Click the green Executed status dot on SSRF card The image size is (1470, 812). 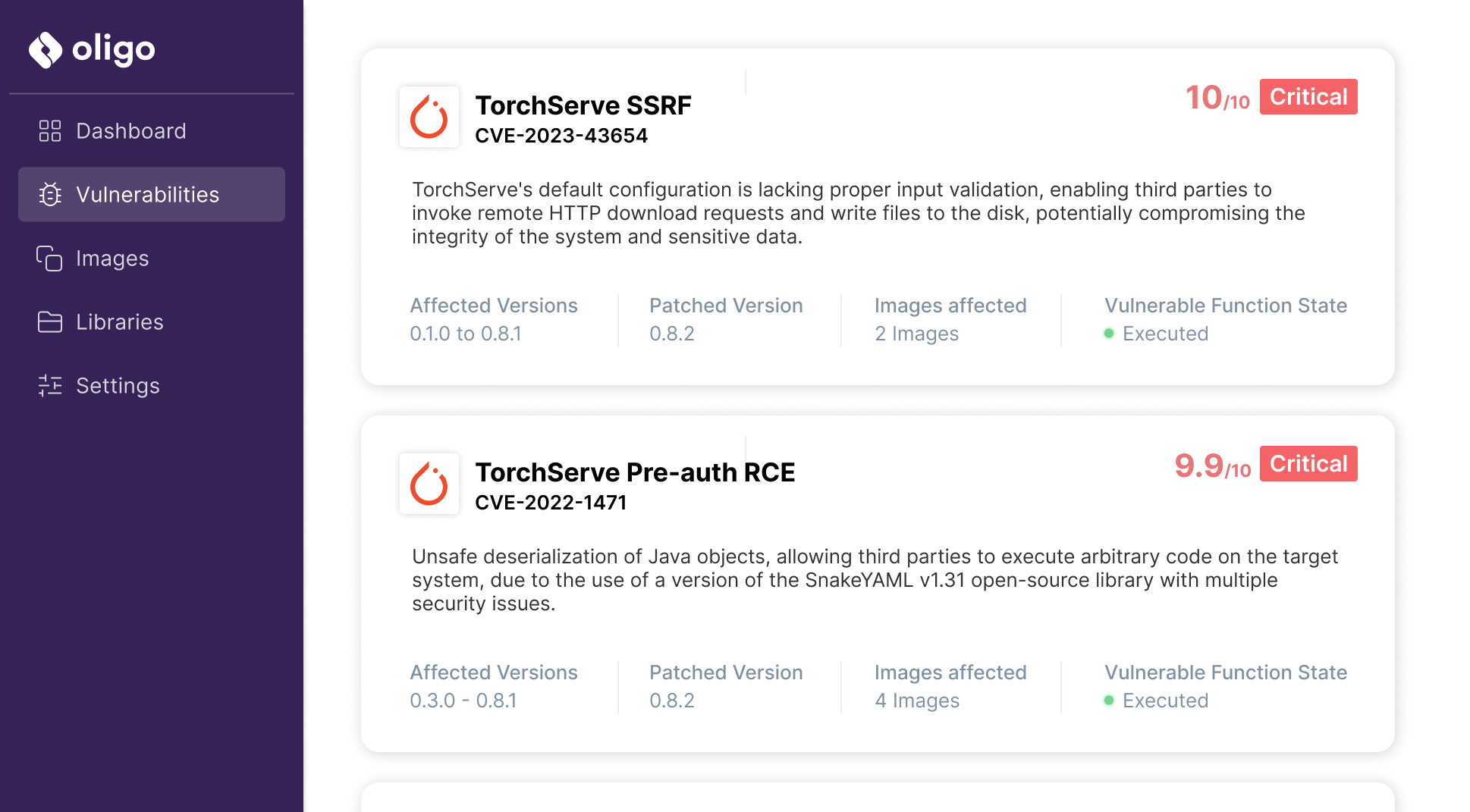pyautogui.click(x=1110, y=332)
